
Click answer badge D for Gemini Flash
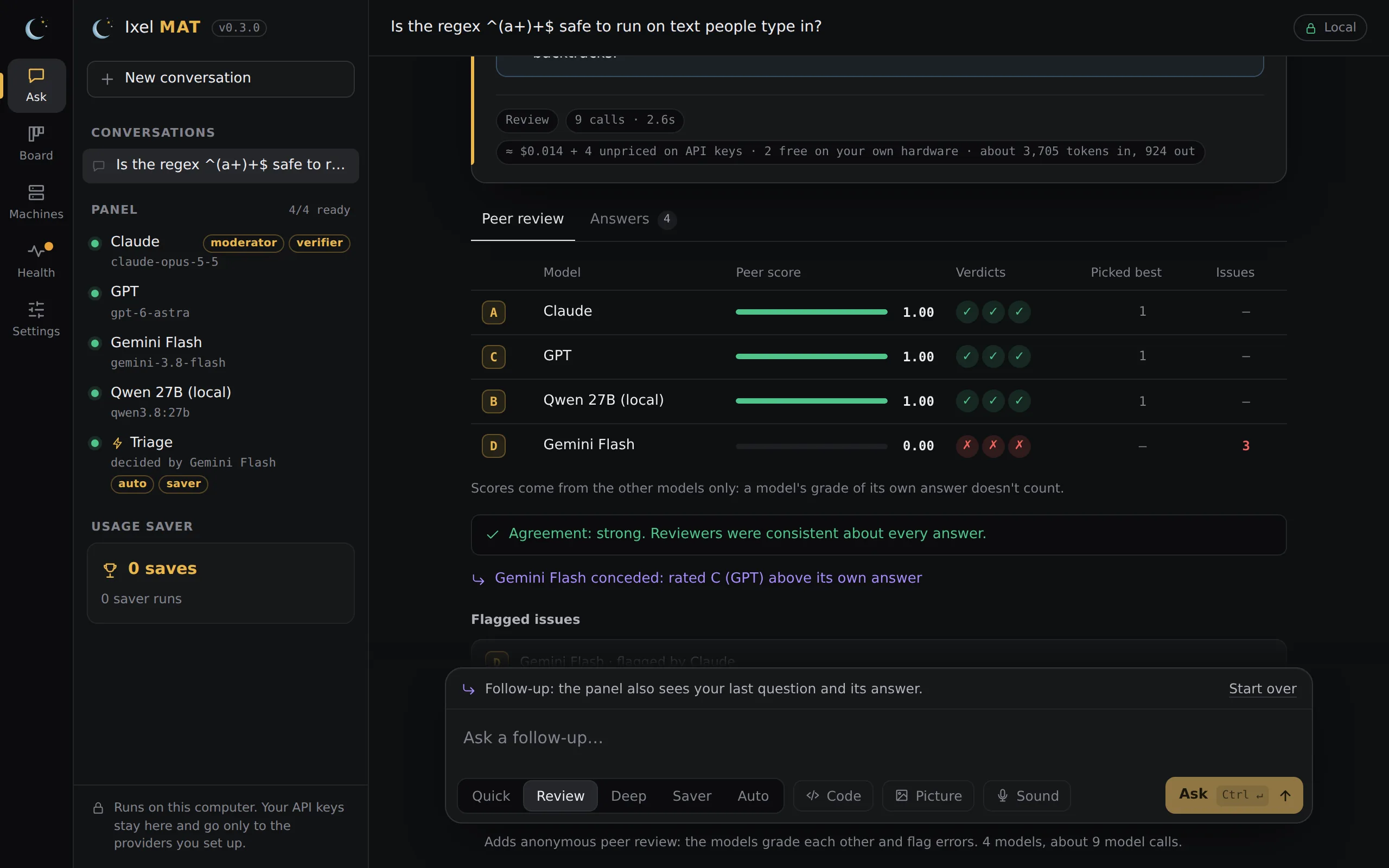pos(493,446)
